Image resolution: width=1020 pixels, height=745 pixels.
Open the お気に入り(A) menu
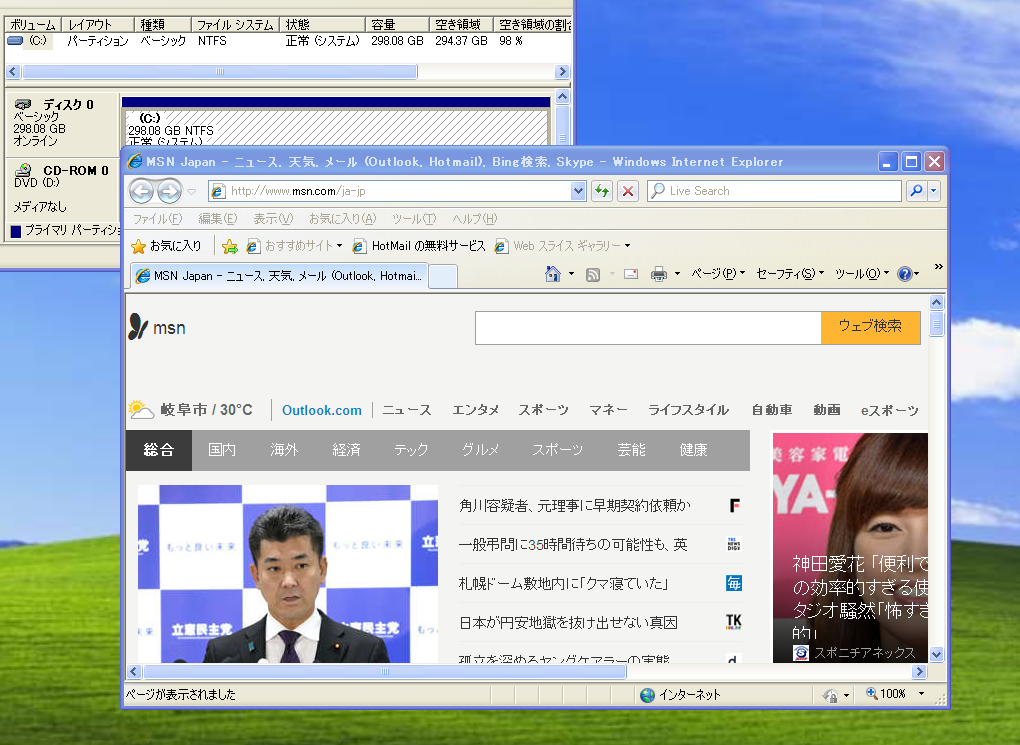pyautogui.click(x=342, y=219)
